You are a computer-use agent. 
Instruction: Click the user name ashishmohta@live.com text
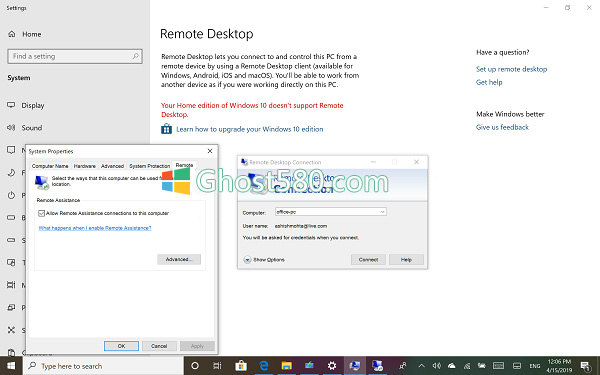(x=301, y=226)
